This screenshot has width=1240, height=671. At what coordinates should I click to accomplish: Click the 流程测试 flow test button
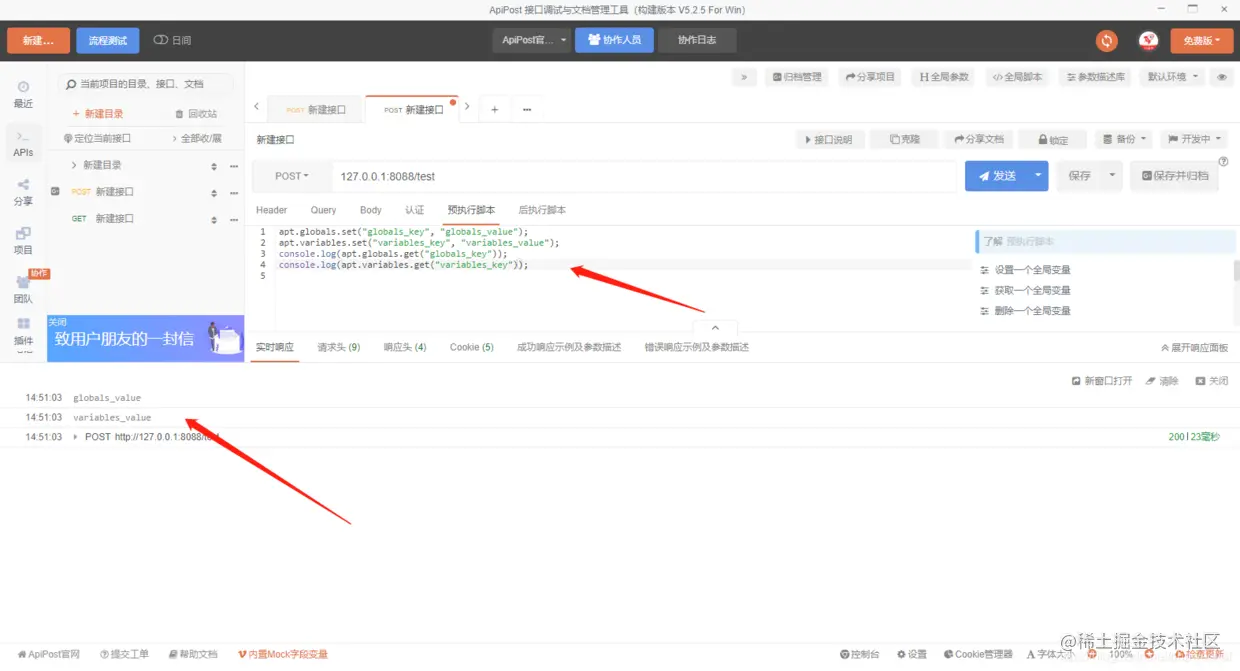tap(108, 40)
